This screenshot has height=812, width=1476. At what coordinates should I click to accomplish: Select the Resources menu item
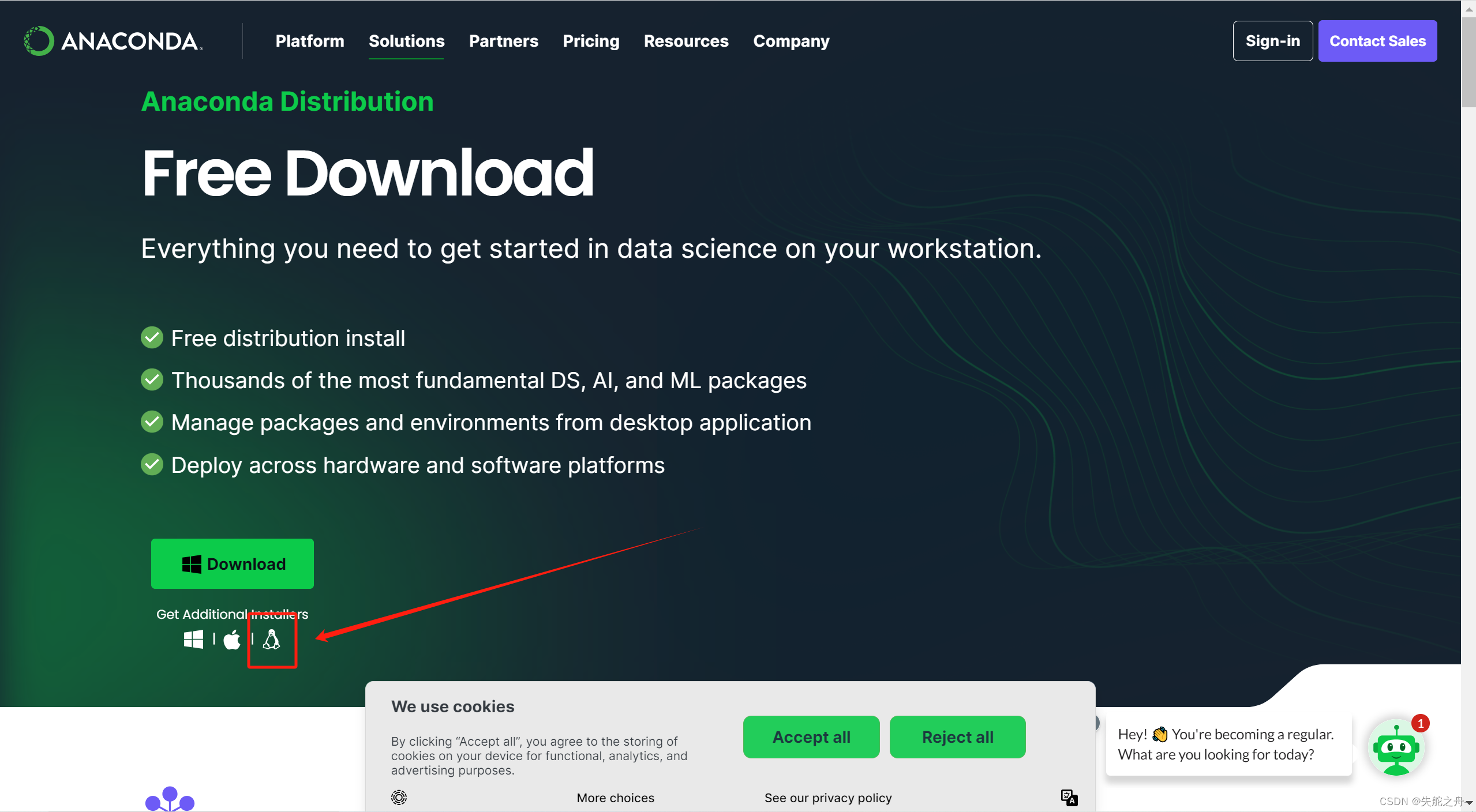click(685, 41)
